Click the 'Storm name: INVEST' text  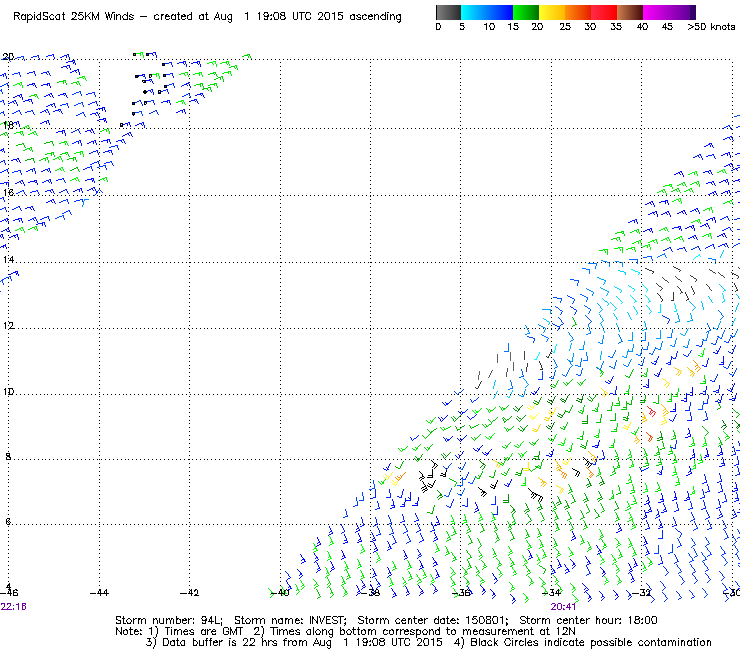point(290,620)
